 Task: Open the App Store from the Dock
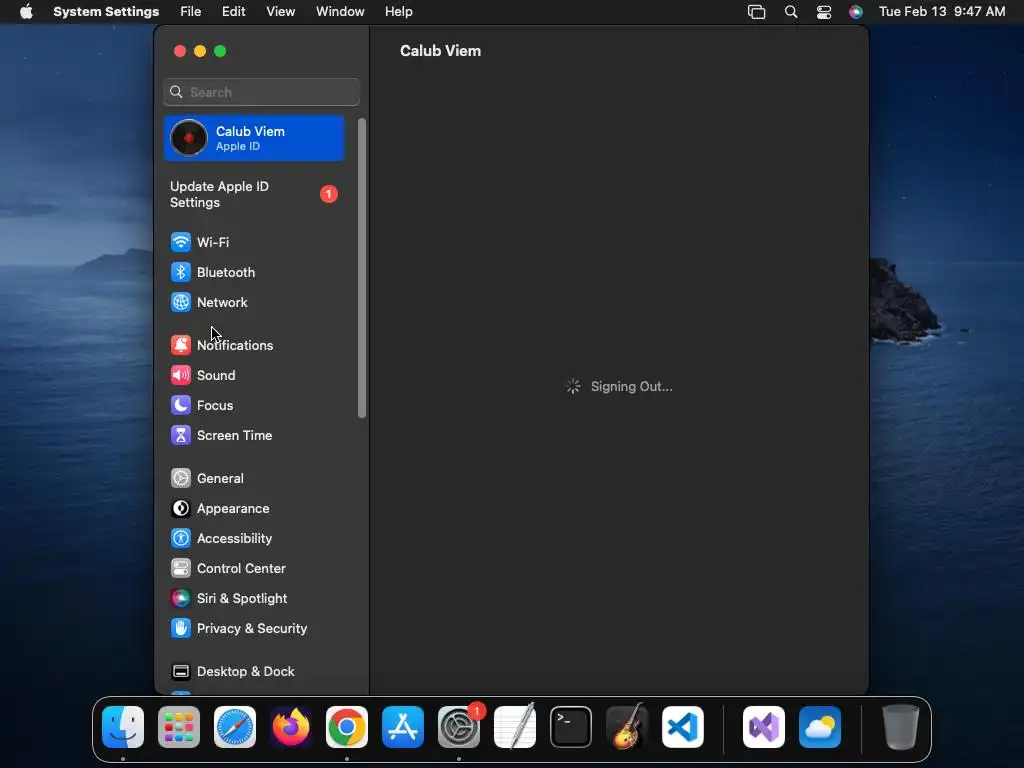(x=403, y=727)
